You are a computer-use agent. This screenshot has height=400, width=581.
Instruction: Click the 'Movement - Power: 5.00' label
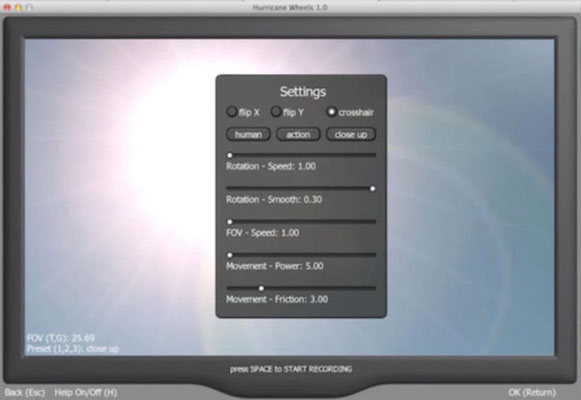click(x=275, y=266)
